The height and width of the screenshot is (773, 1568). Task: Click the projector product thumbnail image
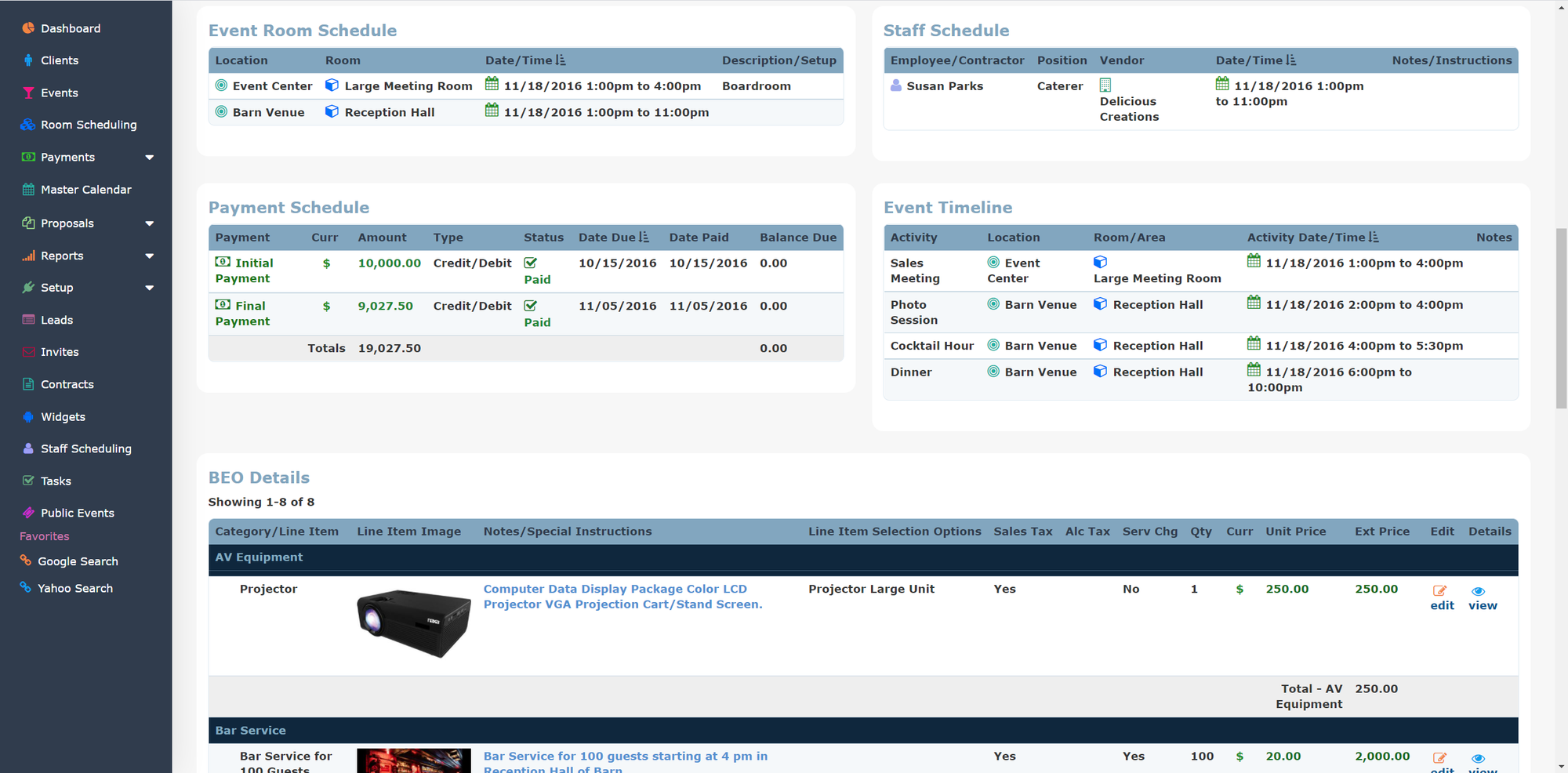tap(414, 623)
